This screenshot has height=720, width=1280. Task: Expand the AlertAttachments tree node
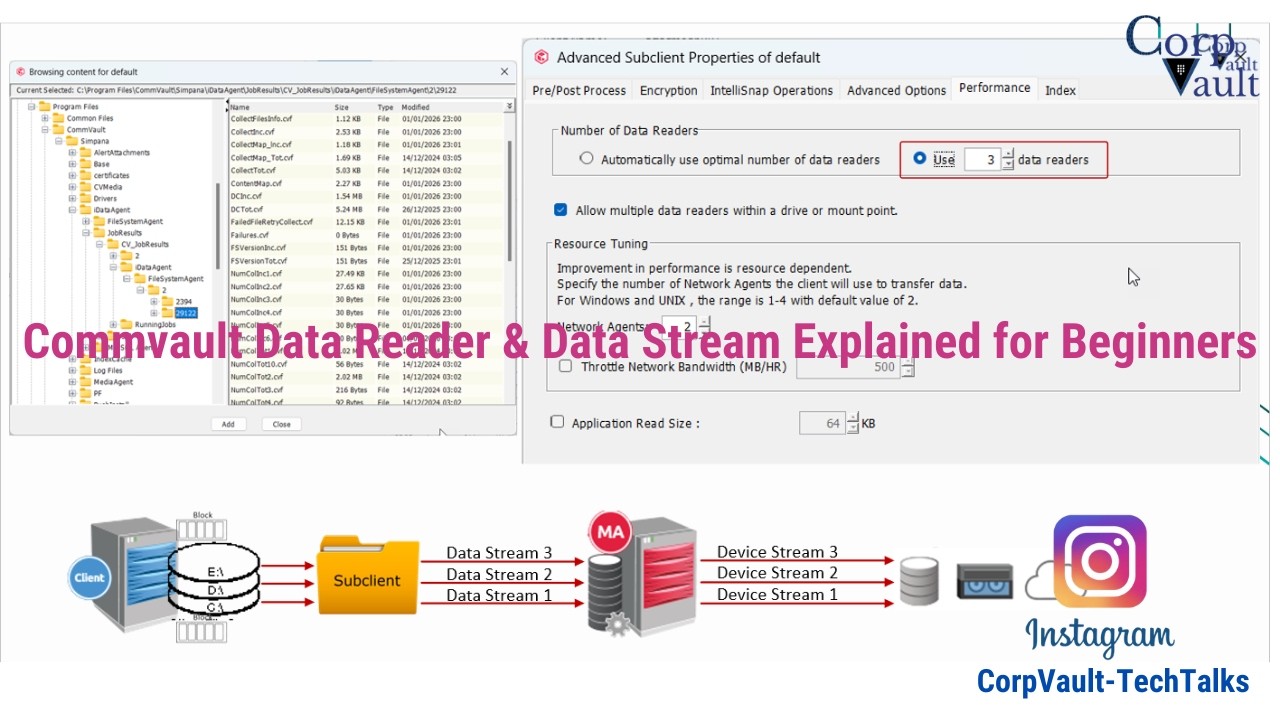tap(72, 153)
